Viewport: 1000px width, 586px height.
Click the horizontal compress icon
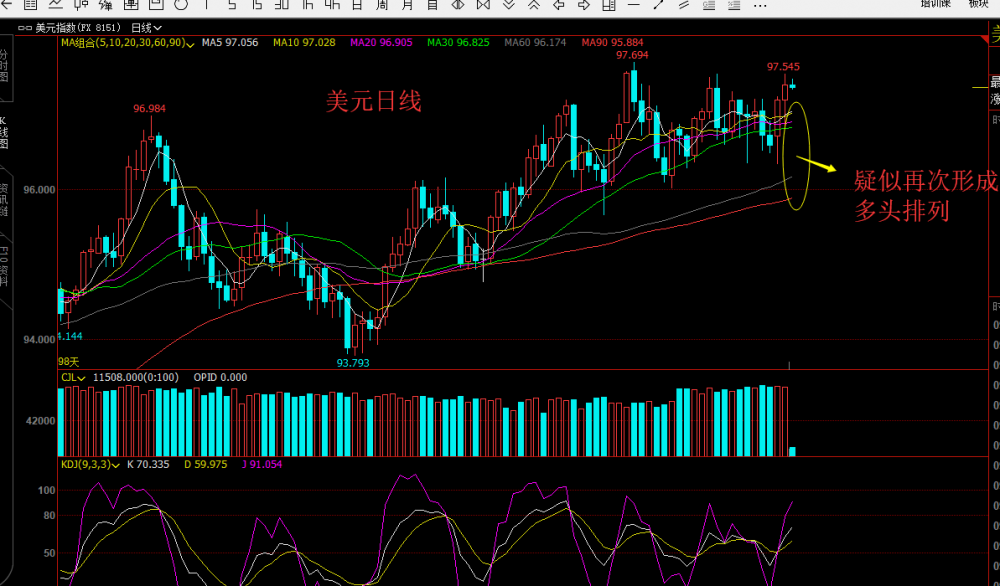(483, 4)
